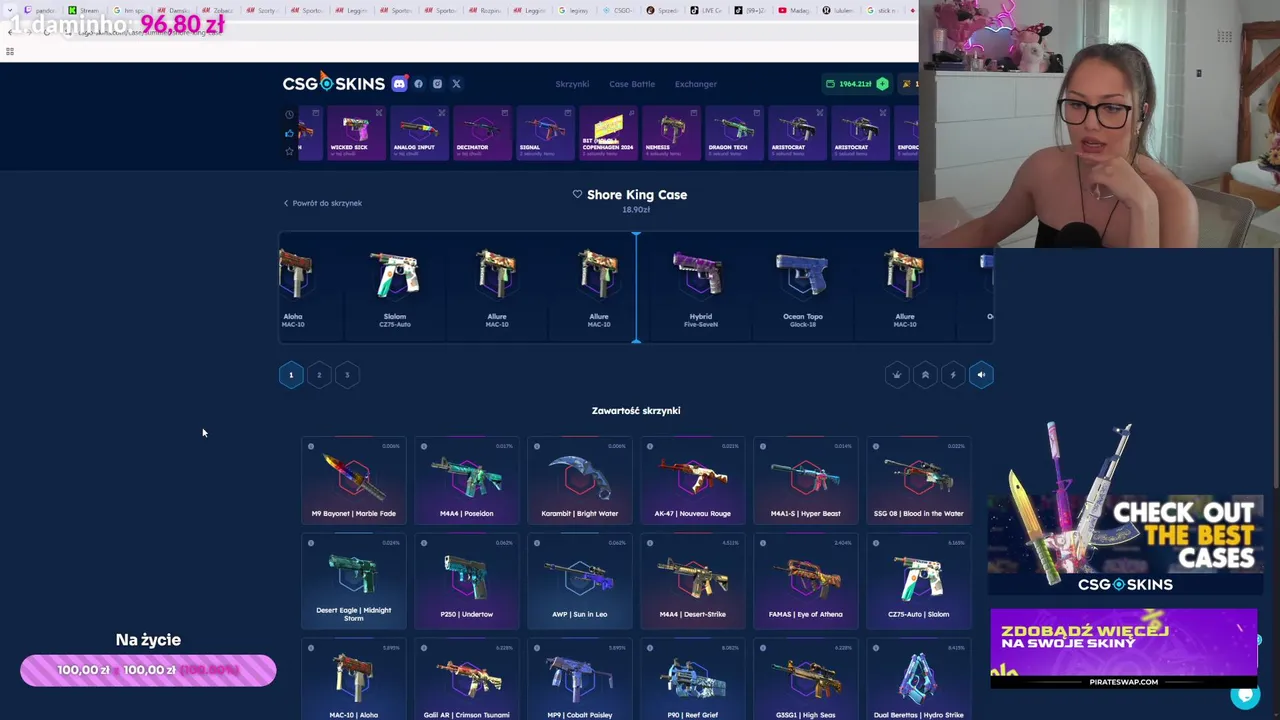Select opening three cases

pyautogui.click(x=347, y=375)
